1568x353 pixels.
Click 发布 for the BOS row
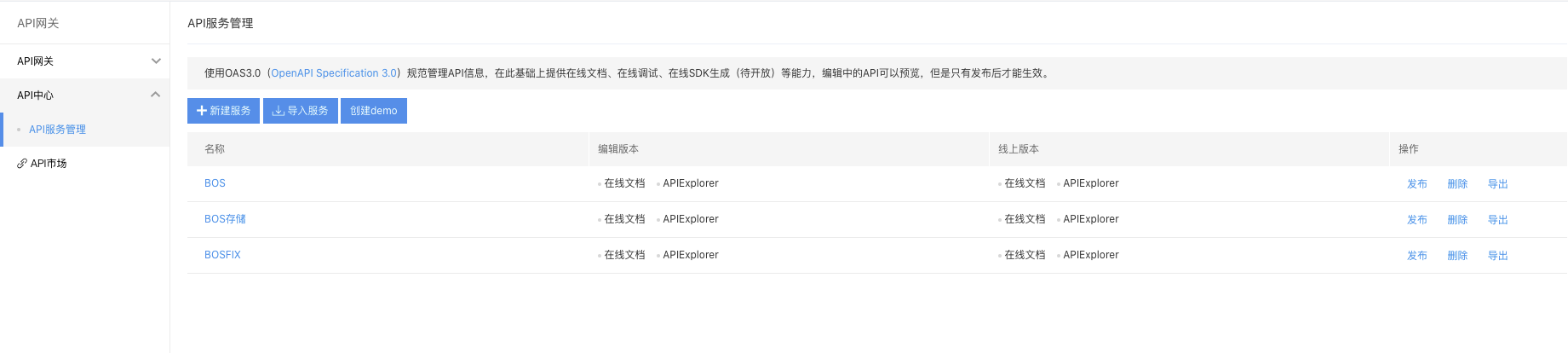[1417, 184]
